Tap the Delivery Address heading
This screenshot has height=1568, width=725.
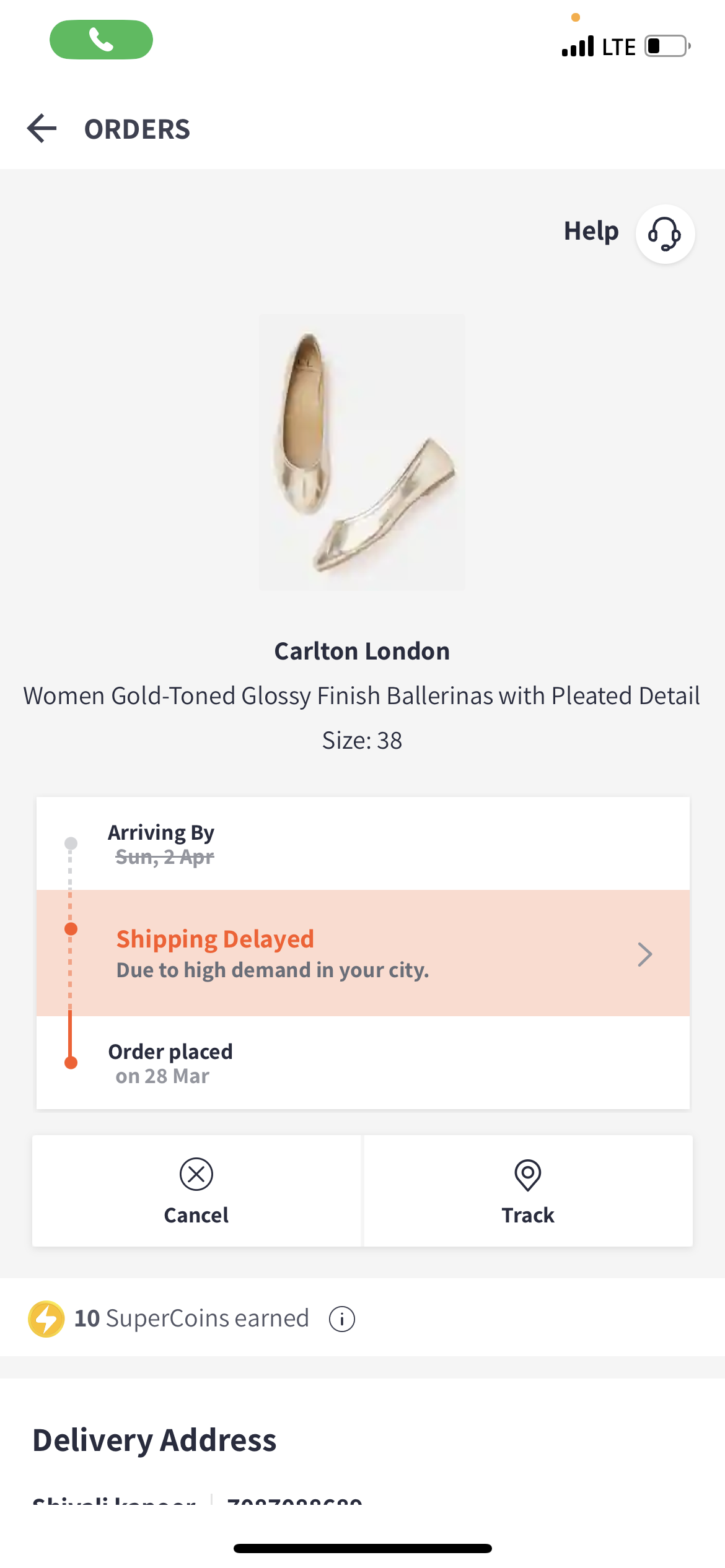tap(154, 1440)
